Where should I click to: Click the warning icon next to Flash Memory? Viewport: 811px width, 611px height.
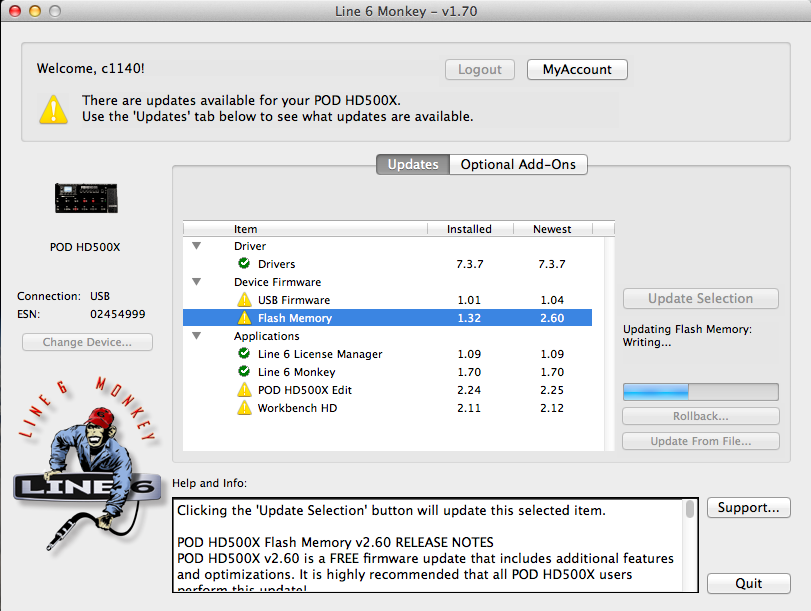tap(244, 318)
